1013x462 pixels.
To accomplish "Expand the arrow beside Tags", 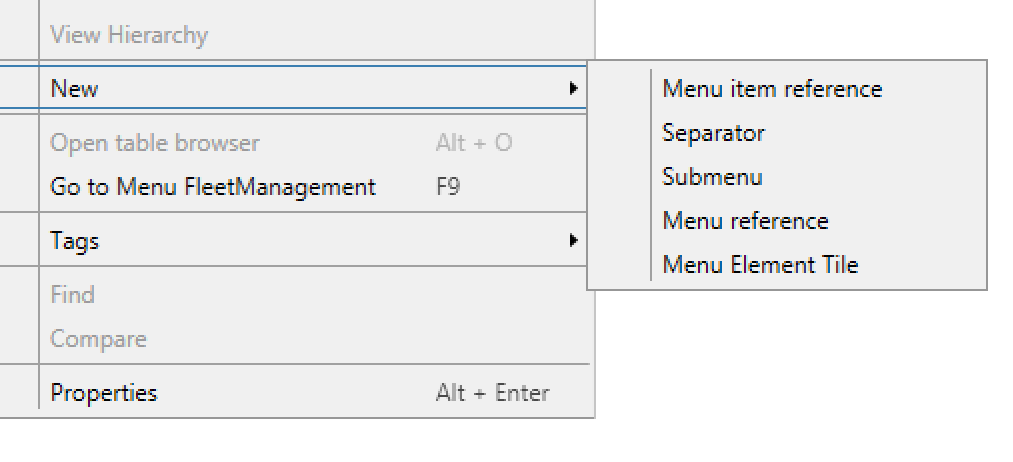I will [x=572, y=240].
